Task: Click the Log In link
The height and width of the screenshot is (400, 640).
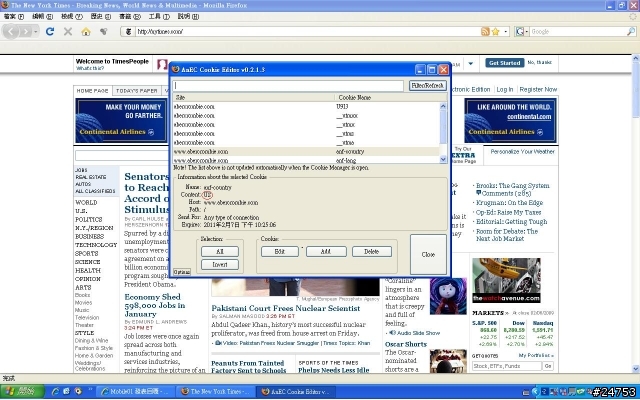Action: pos(504,89)
